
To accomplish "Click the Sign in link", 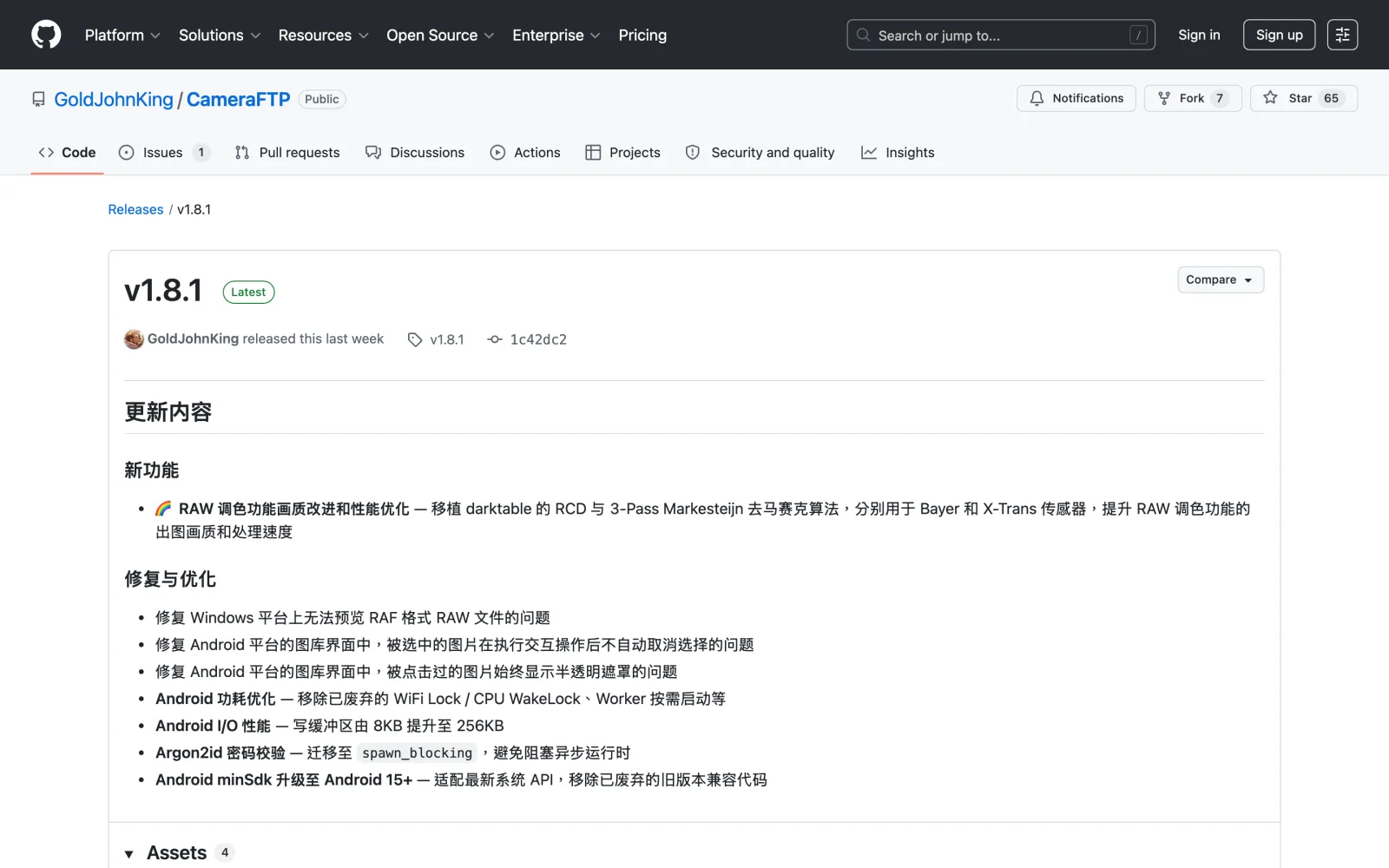I will [x=1199, y=35].
